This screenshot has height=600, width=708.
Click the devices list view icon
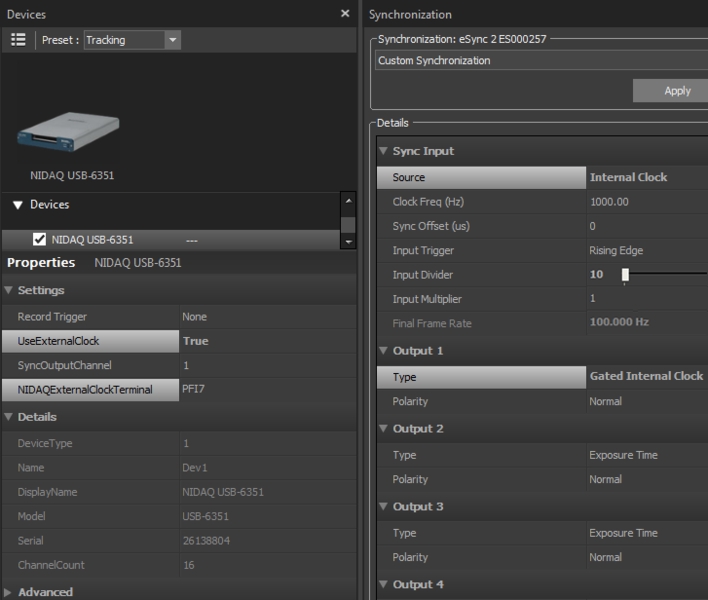(18, 40)
